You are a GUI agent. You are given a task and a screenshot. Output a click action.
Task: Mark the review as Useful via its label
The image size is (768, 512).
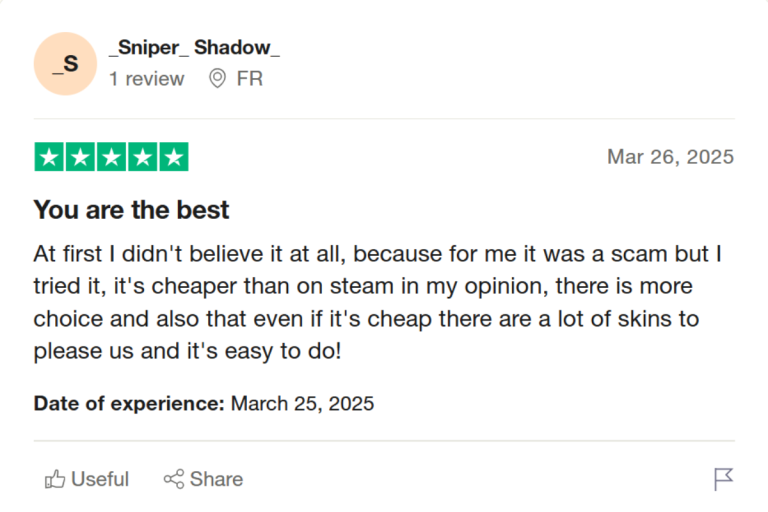[100, 479]
